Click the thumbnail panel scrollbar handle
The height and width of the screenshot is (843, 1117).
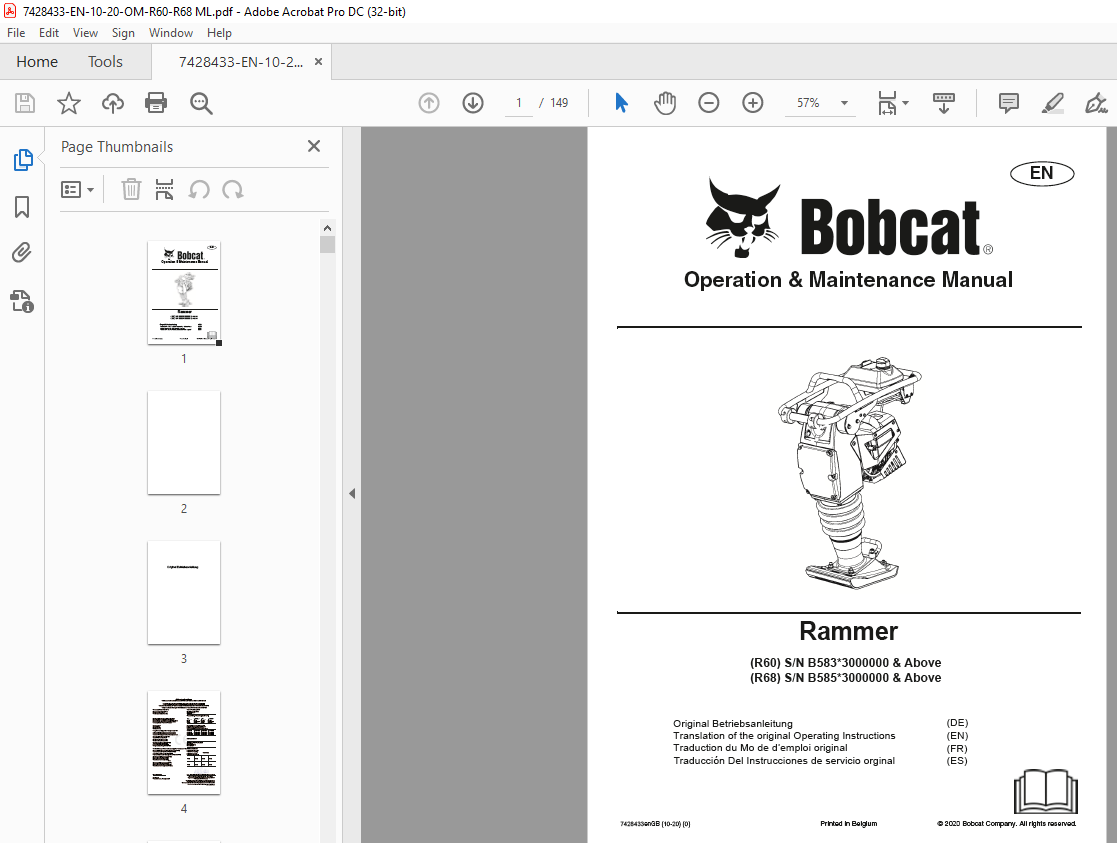pos(327,245)
